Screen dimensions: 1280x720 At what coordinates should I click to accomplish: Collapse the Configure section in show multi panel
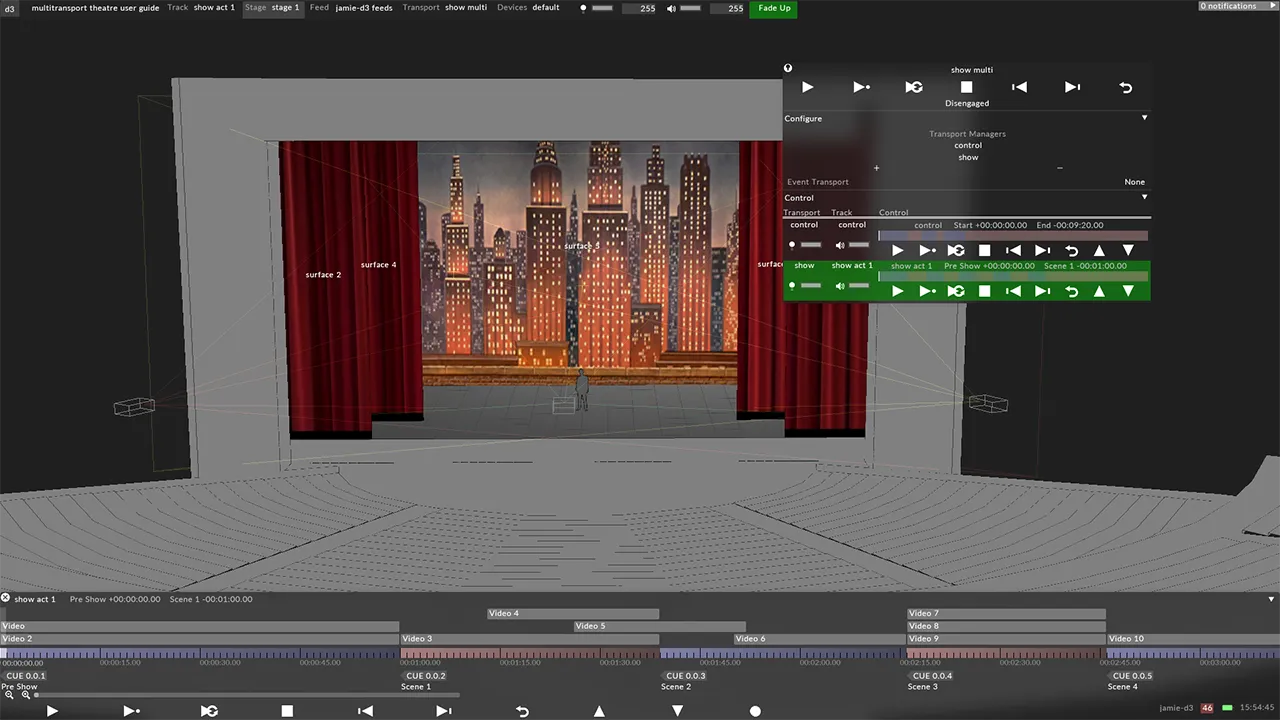click(x=1144, y=118)
